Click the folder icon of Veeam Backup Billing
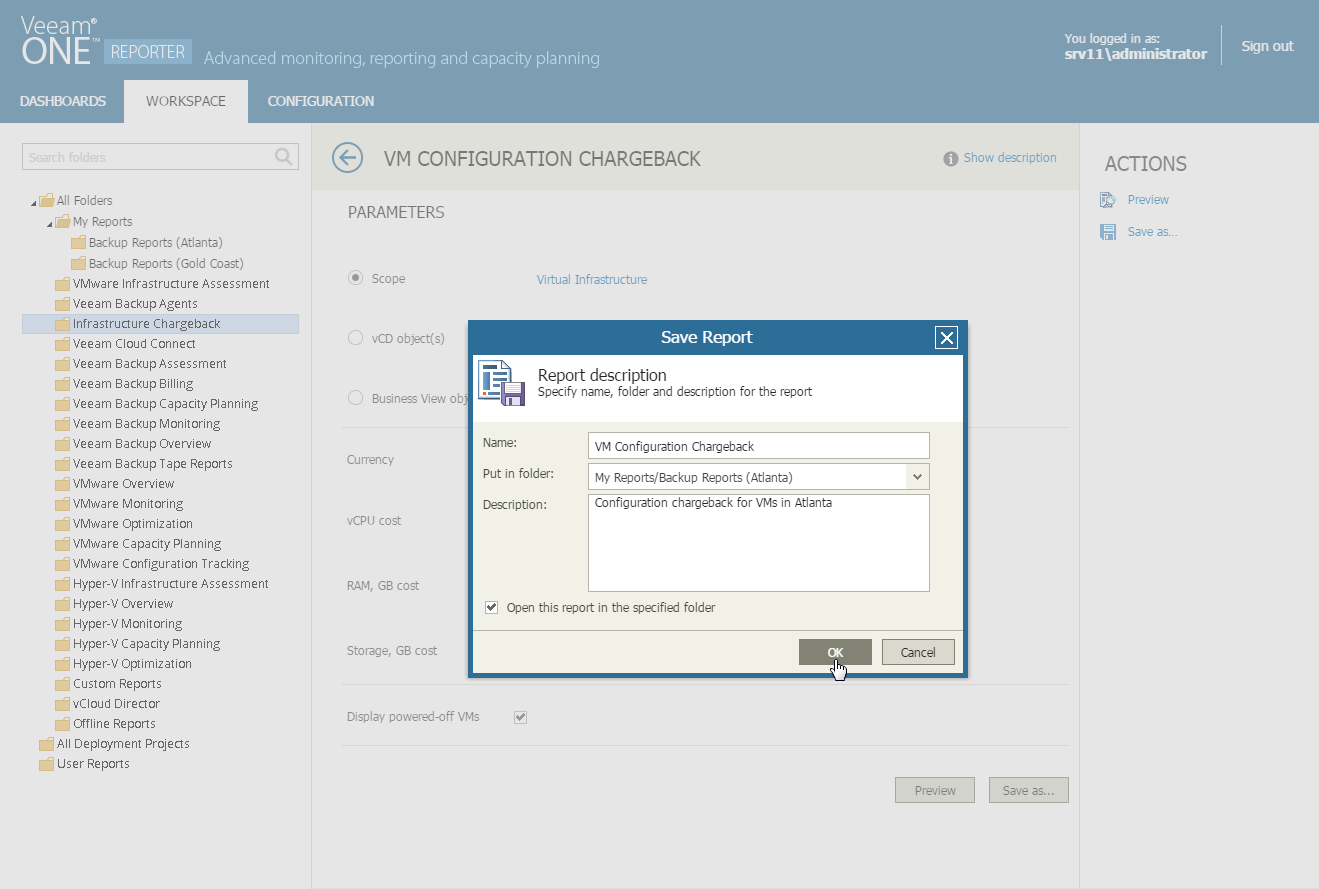1319x889 pixels. (63, 384)
